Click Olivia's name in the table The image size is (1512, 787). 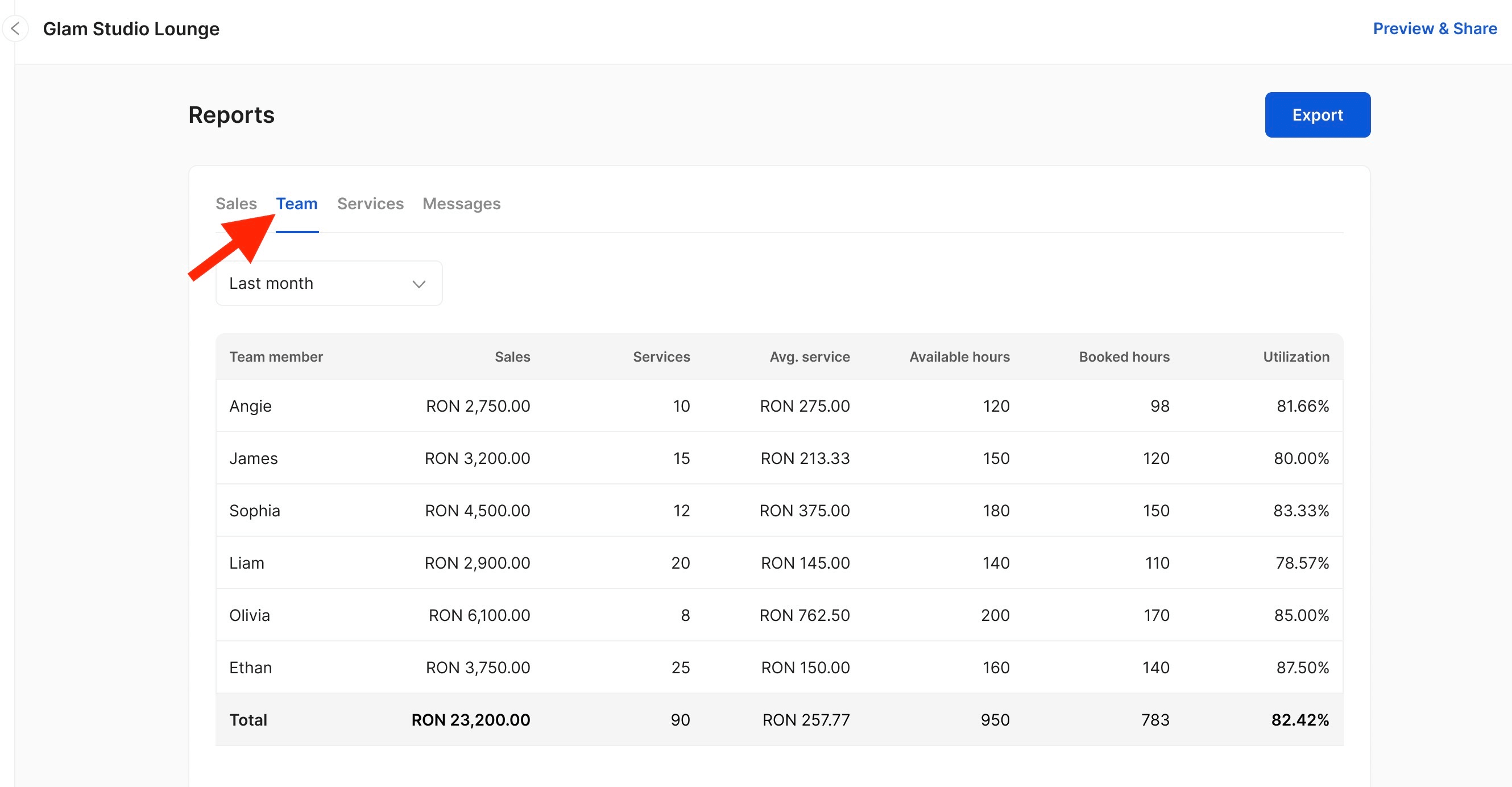click(250, 615)
